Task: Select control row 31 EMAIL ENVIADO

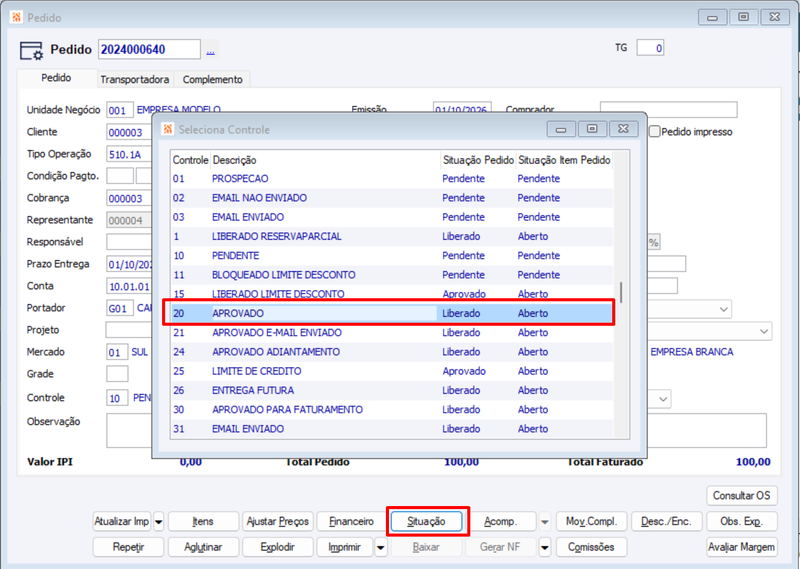Action: pyautogui.click(x=392, y=429)
